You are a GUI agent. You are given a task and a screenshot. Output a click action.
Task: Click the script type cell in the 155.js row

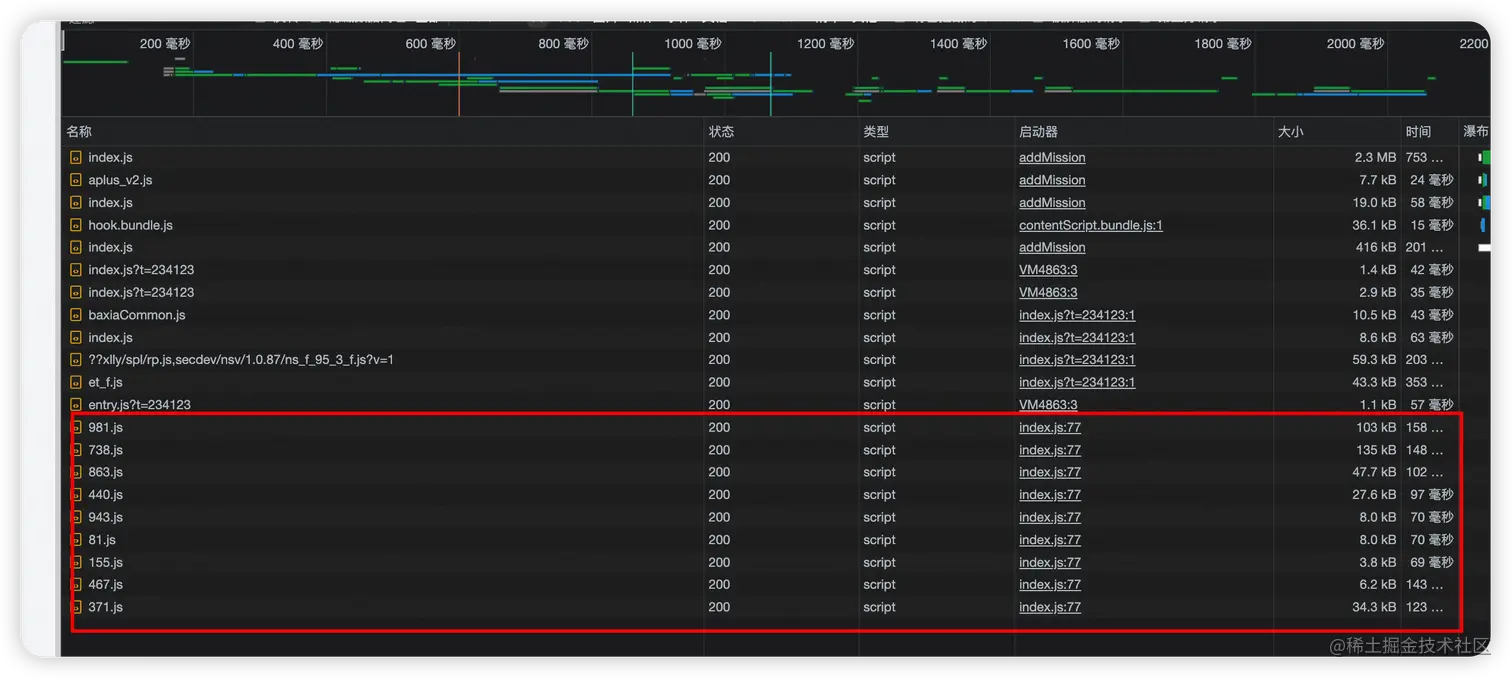coord(879,562)
